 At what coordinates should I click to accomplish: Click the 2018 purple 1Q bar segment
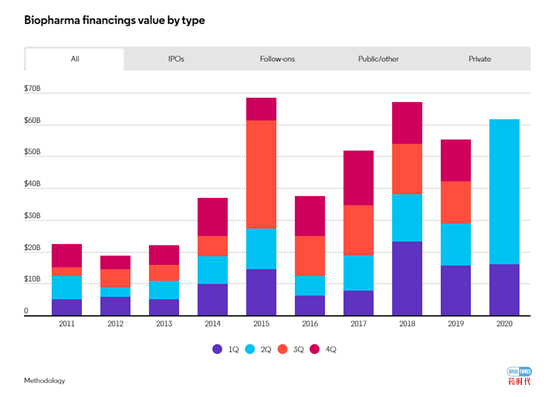[x=407, y=278]
